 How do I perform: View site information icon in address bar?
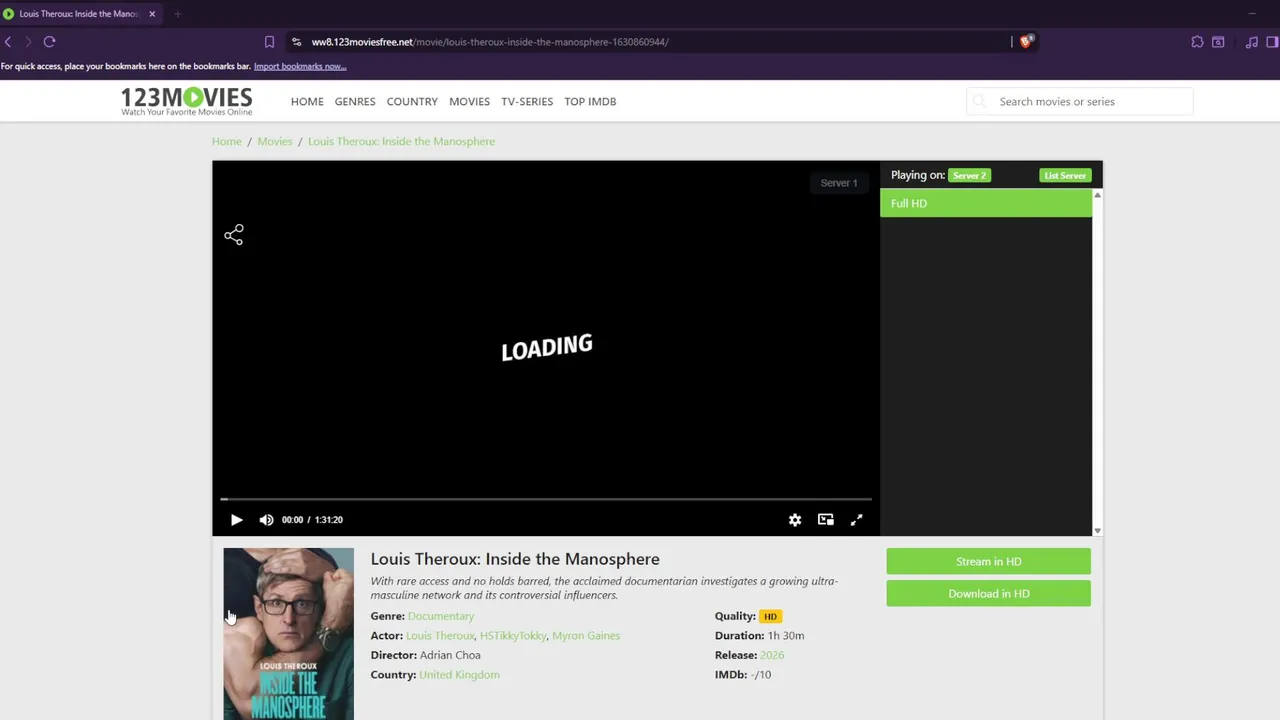296,42
